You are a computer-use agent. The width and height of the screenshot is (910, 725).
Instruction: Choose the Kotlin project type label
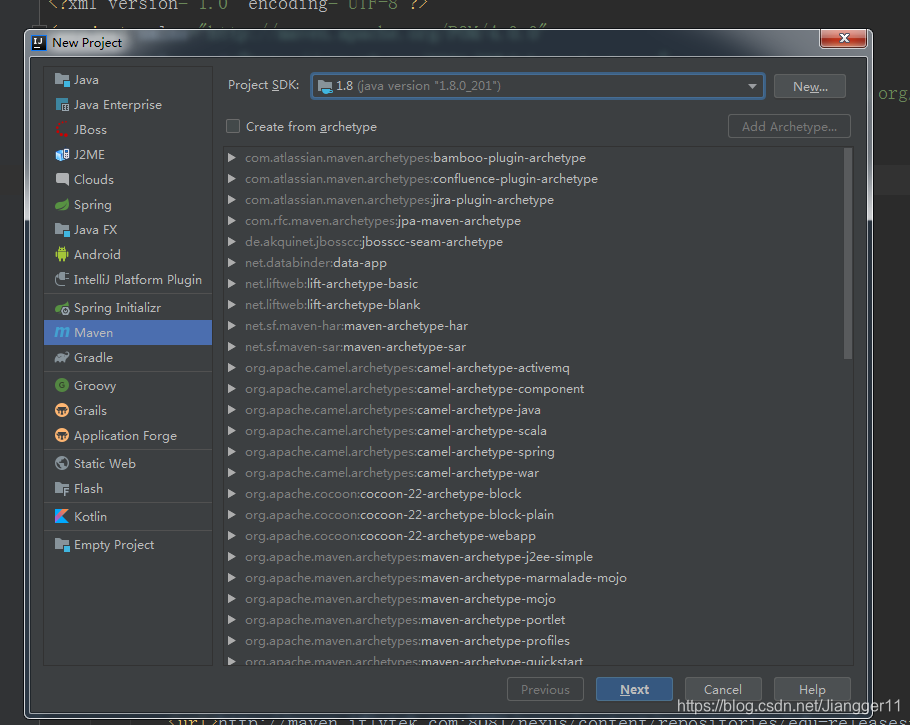click(x=91, y=516)
